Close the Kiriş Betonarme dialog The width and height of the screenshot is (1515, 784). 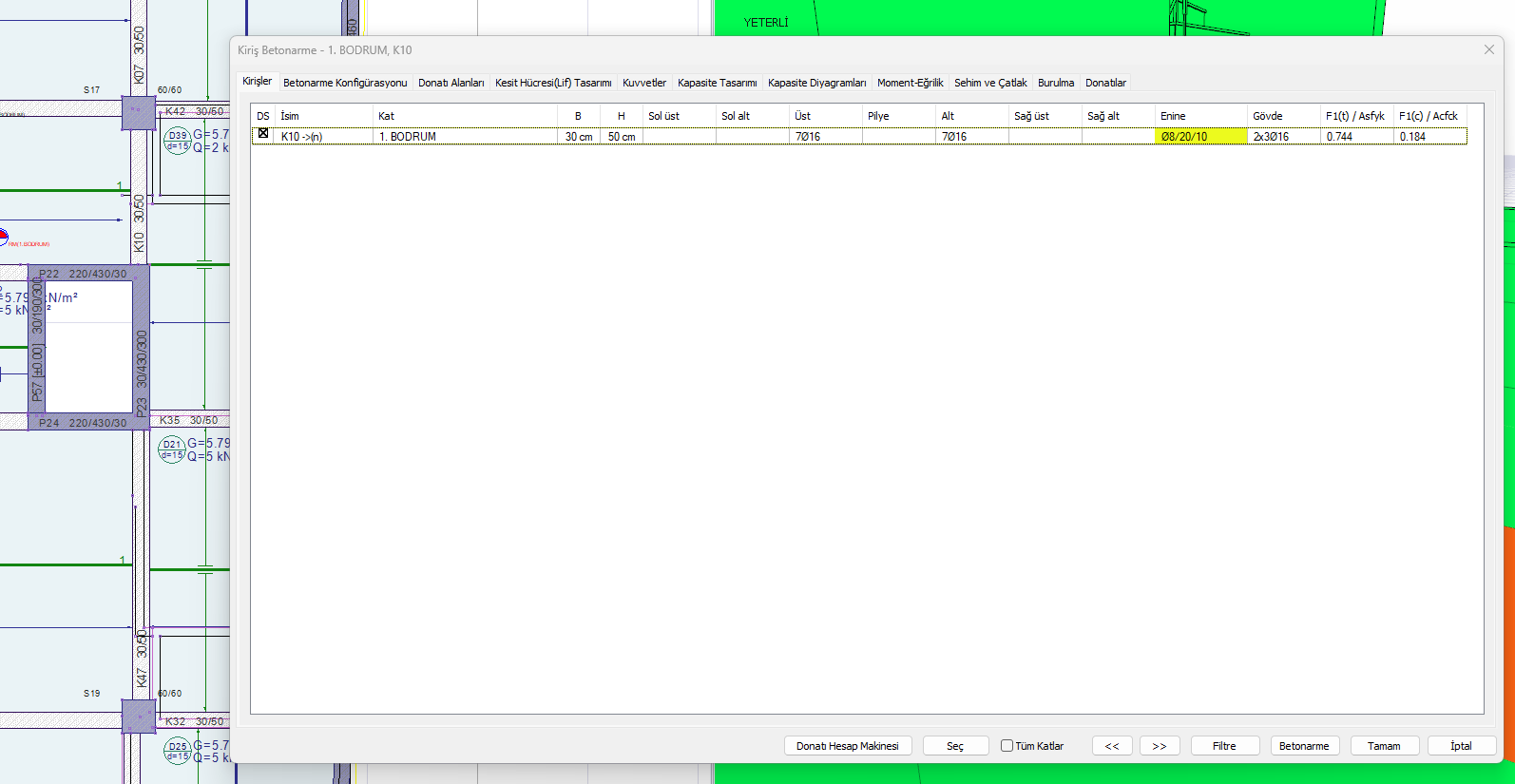tap(1488, 49)
